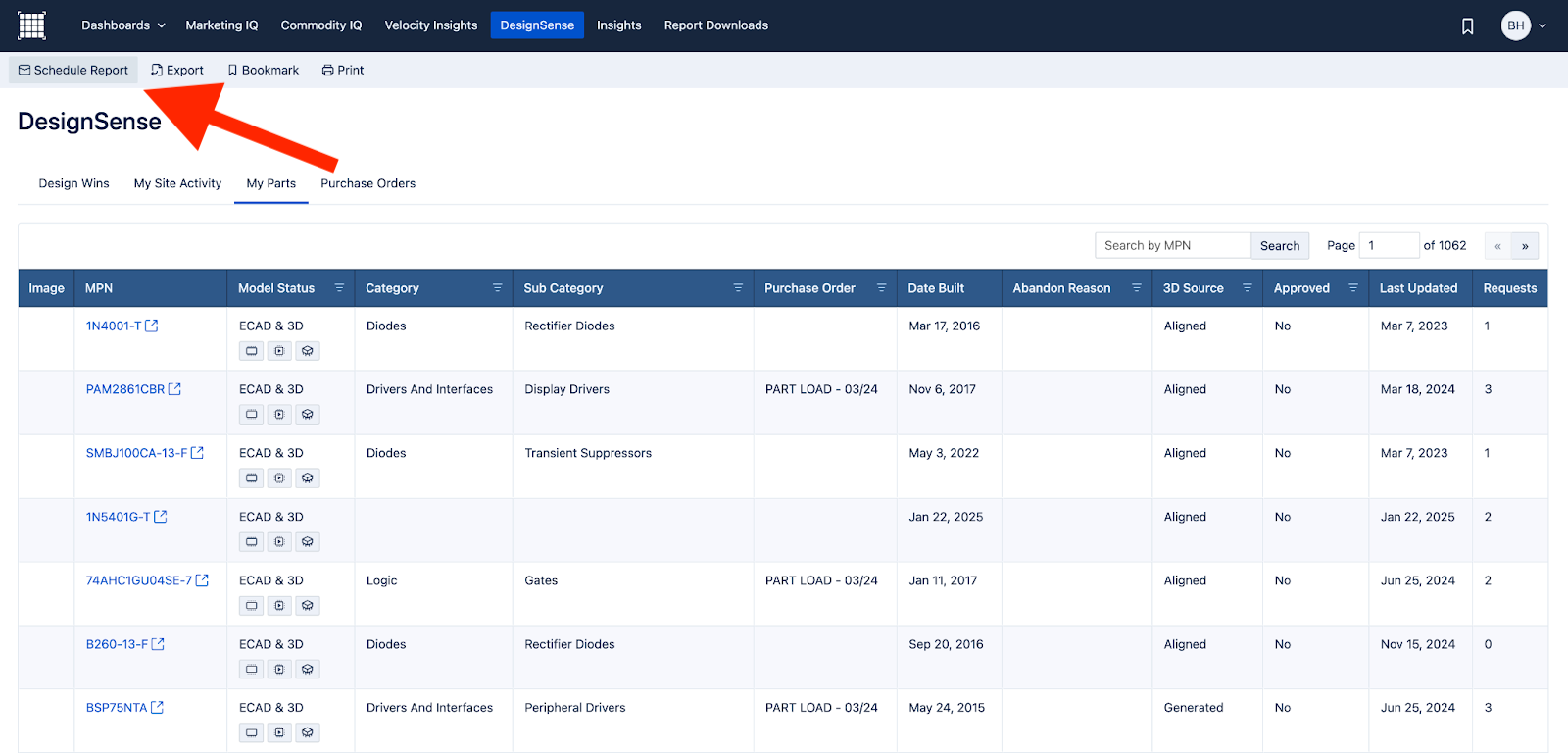Click the bookmark icon in top navigation bar
This screenshot has width=1568, height=753.
coord(1467,26)
